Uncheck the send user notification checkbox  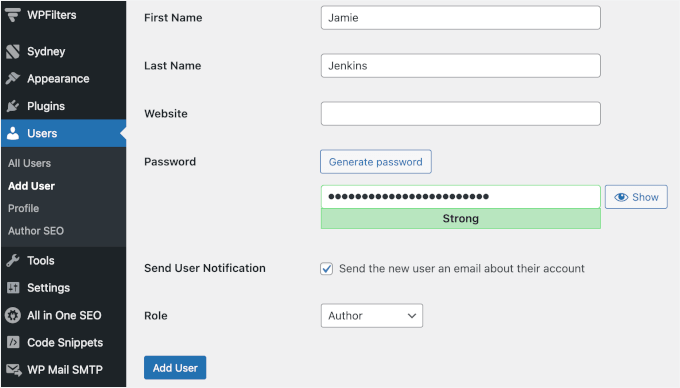327,269
